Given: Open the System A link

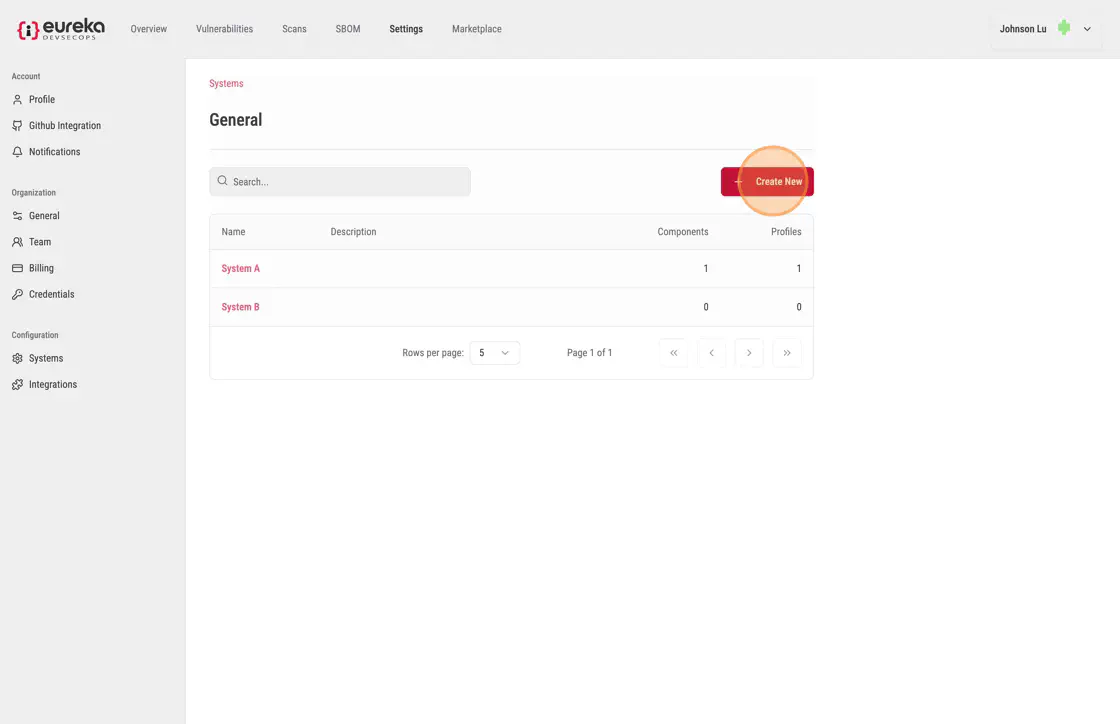Looking at the screenshot, I should pyautogui.click(x=240, y=269).
